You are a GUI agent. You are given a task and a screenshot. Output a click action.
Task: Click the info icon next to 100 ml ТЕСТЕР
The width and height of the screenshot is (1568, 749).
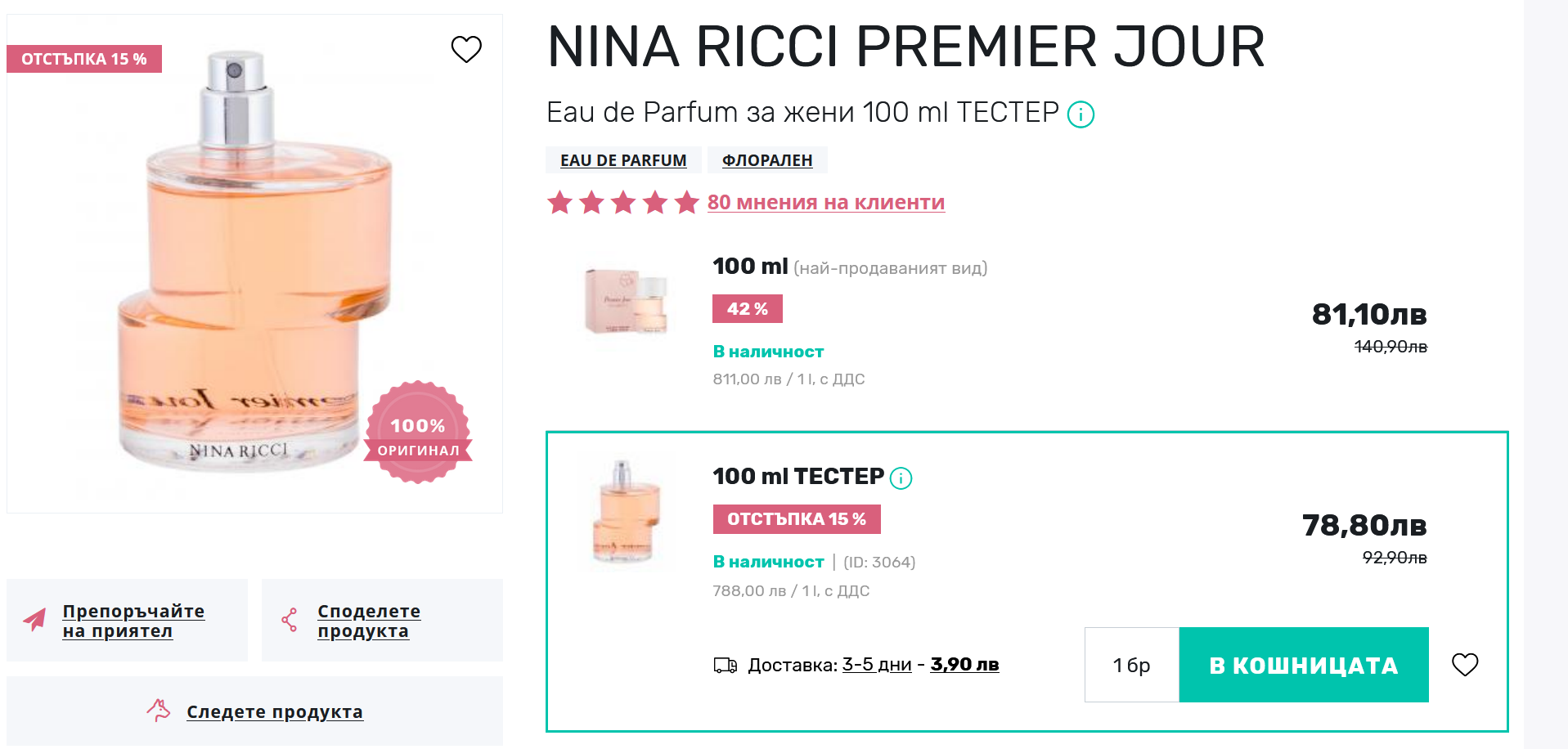[x=901, y=478]
